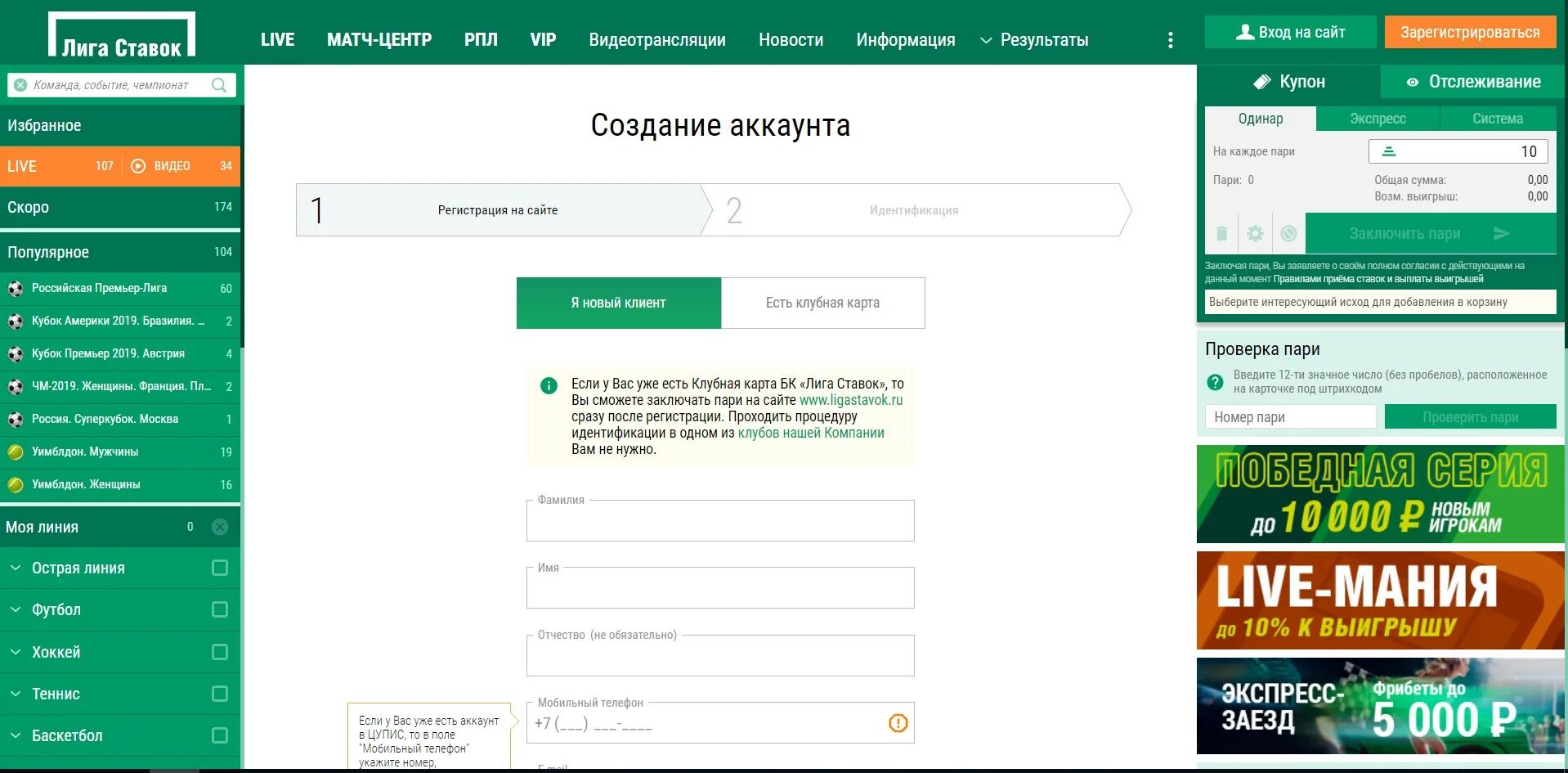Open the Правилами приёма ставок link

click(x=1378, y=279)
